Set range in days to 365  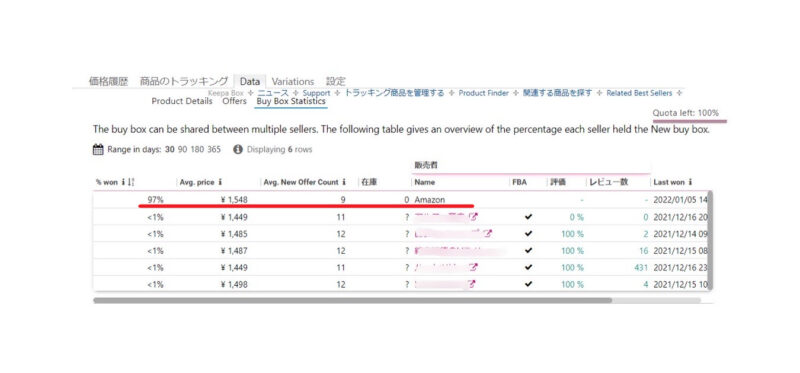pyautogui.click(x=214, y=150)
